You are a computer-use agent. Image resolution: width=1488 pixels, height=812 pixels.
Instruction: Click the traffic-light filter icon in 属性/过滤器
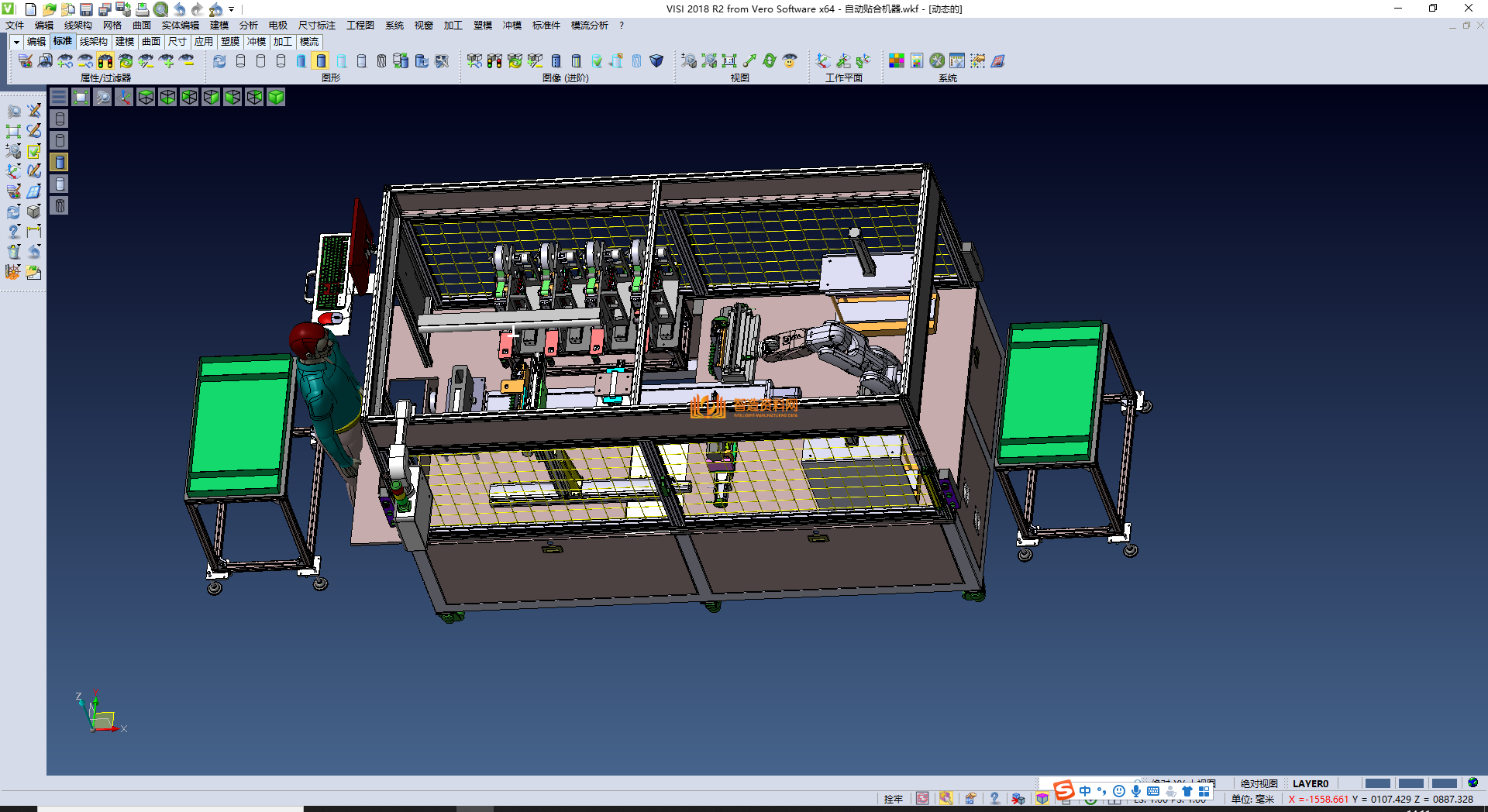(105, 61)
